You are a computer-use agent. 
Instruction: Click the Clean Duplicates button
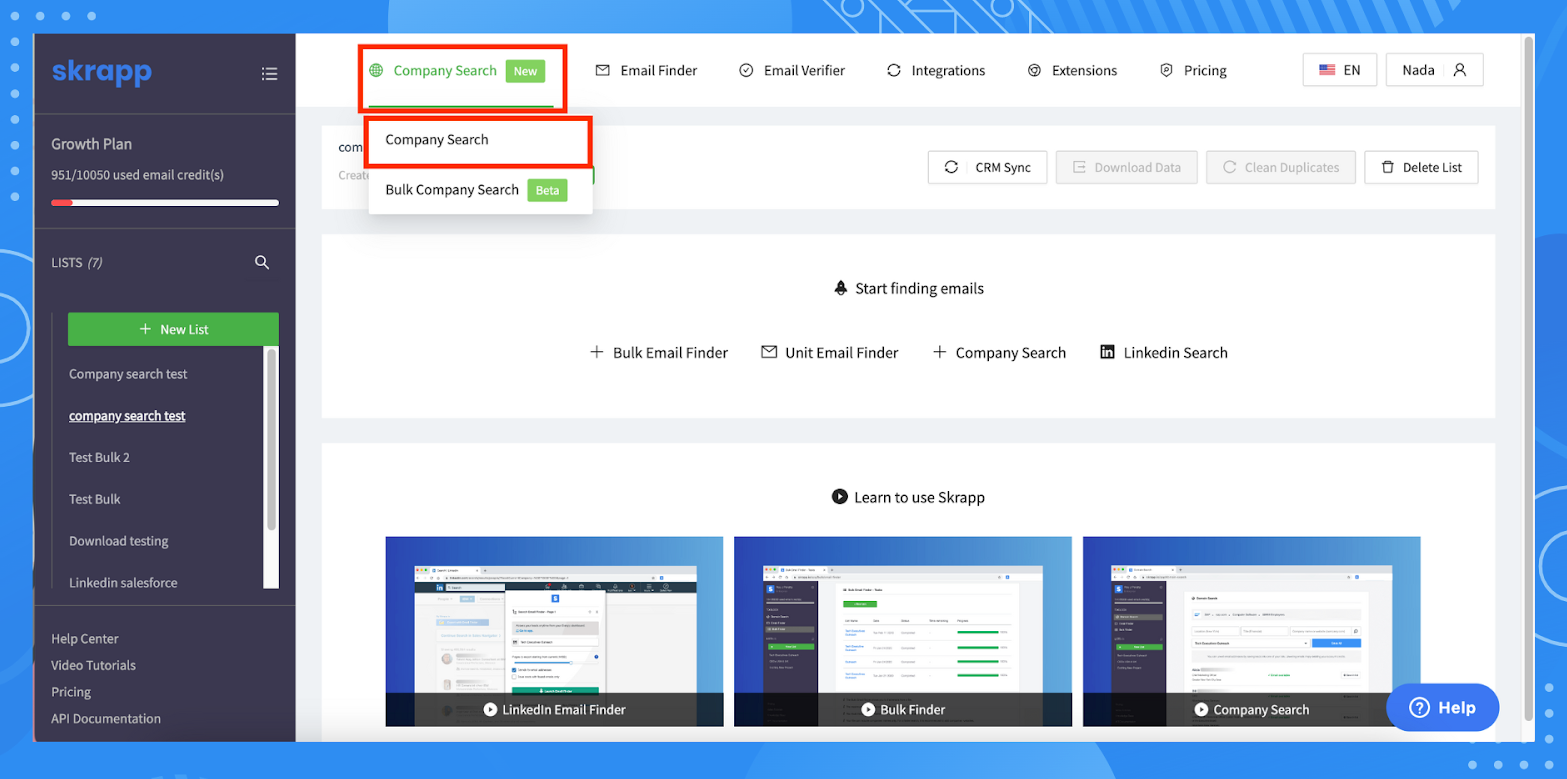1281,167
